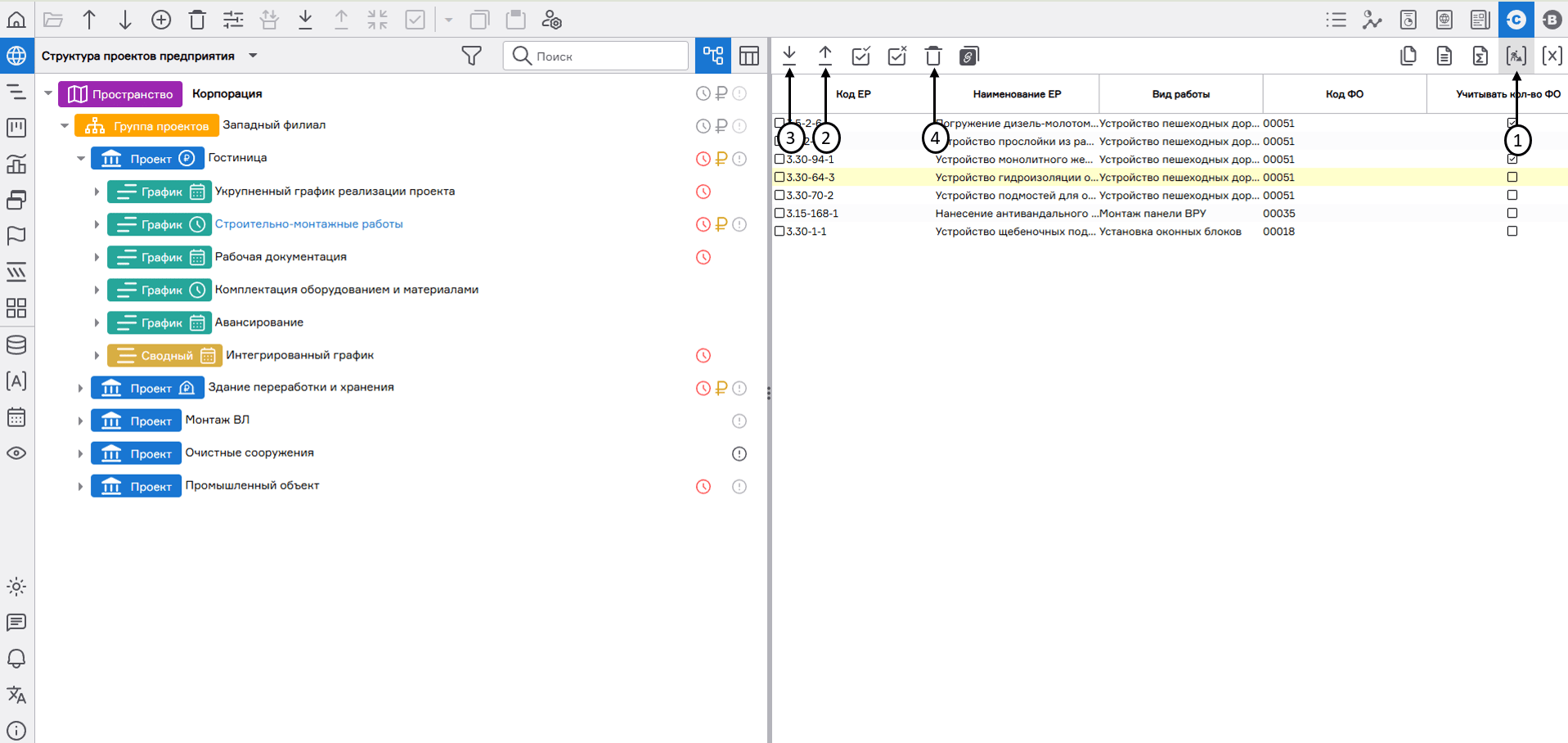The width and height of the screenshot is (1568, 743).
Task: Switch to table view icon
Action: click(x=748, y=56)
